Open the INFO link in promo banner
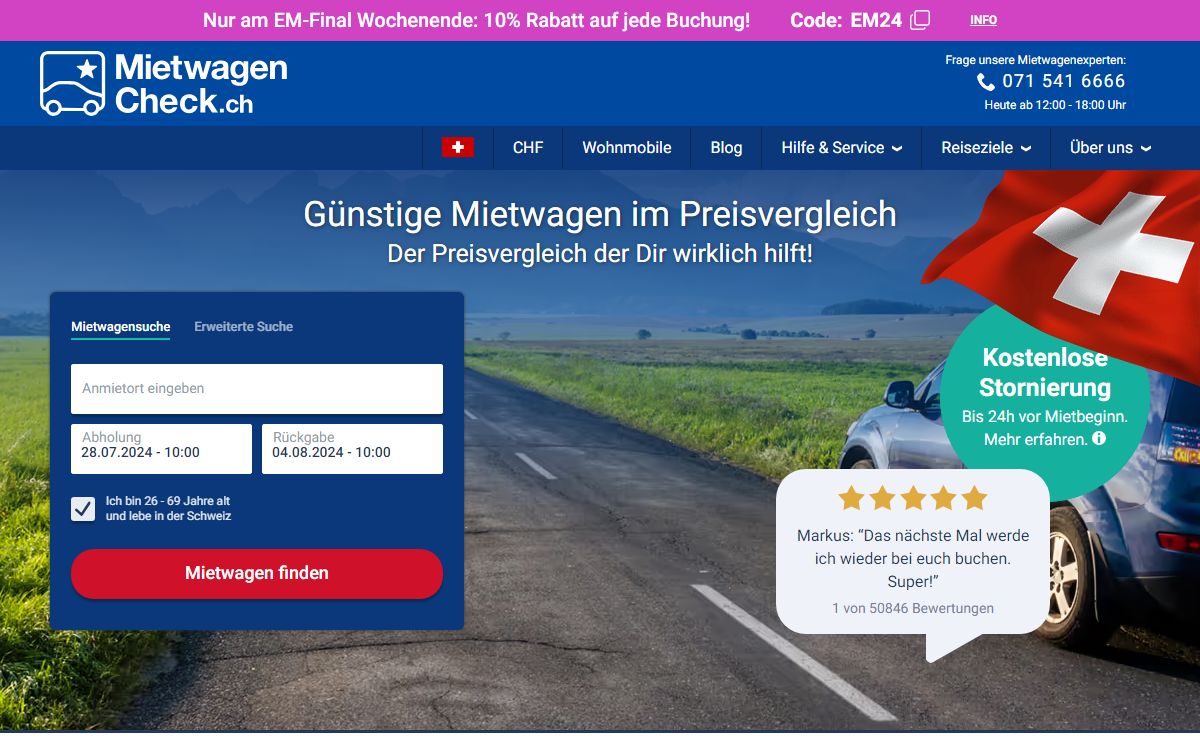 983,20
